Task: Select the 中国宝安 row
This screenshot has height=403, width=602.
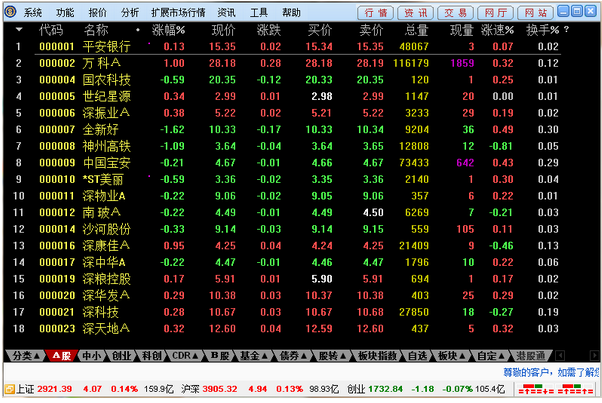Action: [x=286, y=163]
